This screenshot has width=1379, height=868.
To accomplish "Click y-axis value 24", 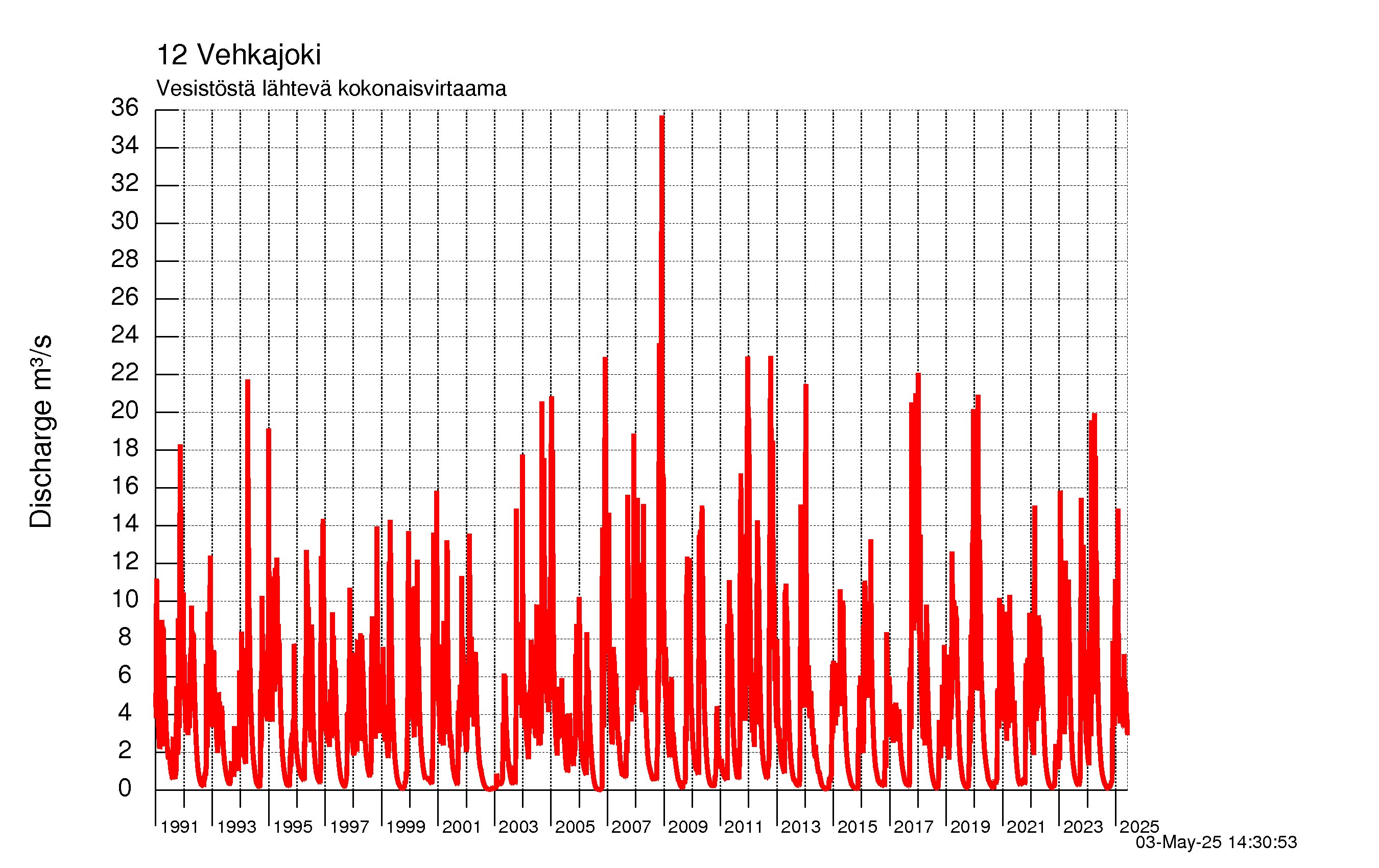I will click(125, 335).
